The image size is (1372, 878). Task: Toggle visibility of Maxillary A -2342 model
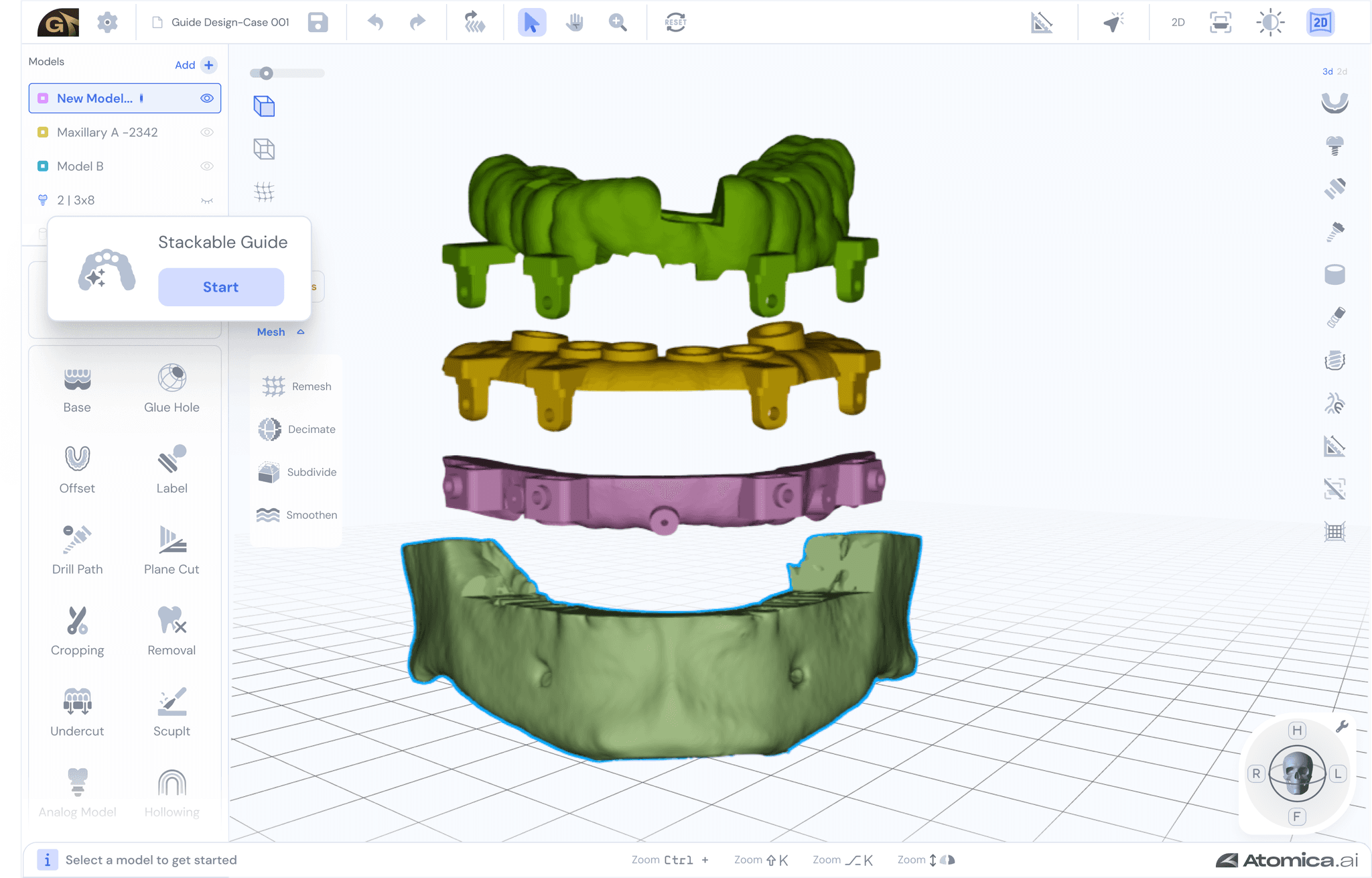point(207,132)
